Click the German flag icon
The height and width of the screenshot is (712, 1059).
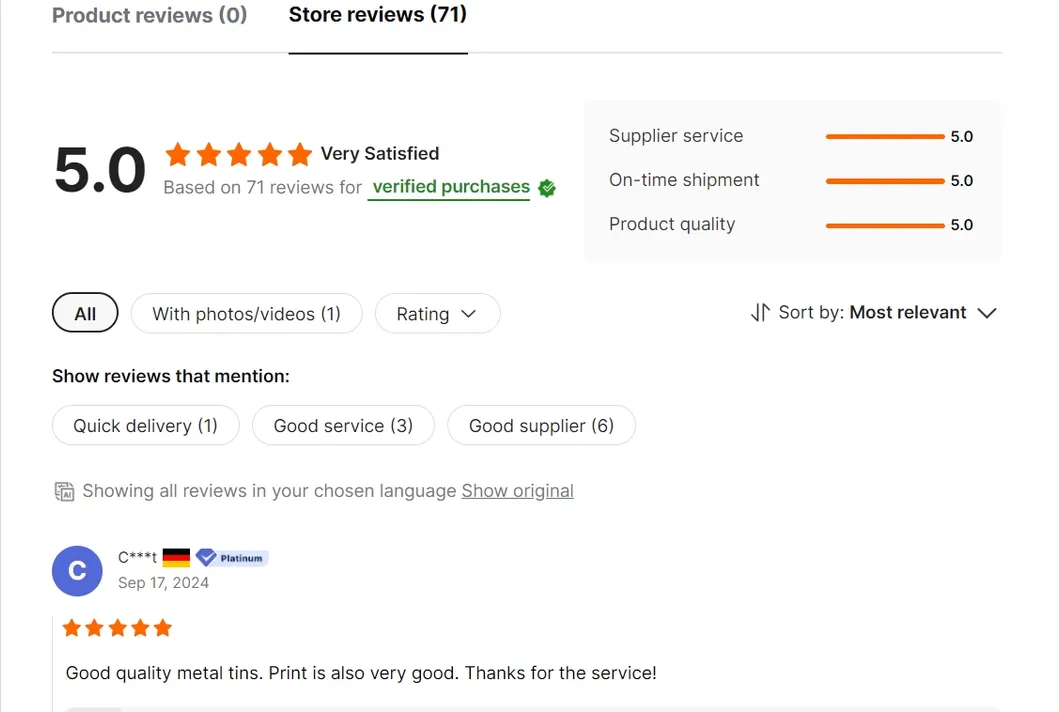pos(176,558)
